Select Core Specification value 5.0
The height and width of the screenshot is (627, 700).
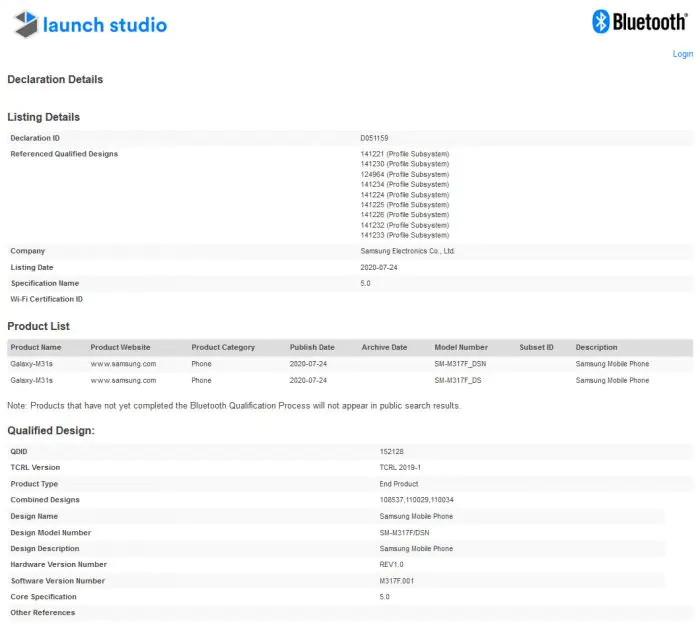point(384,597)
